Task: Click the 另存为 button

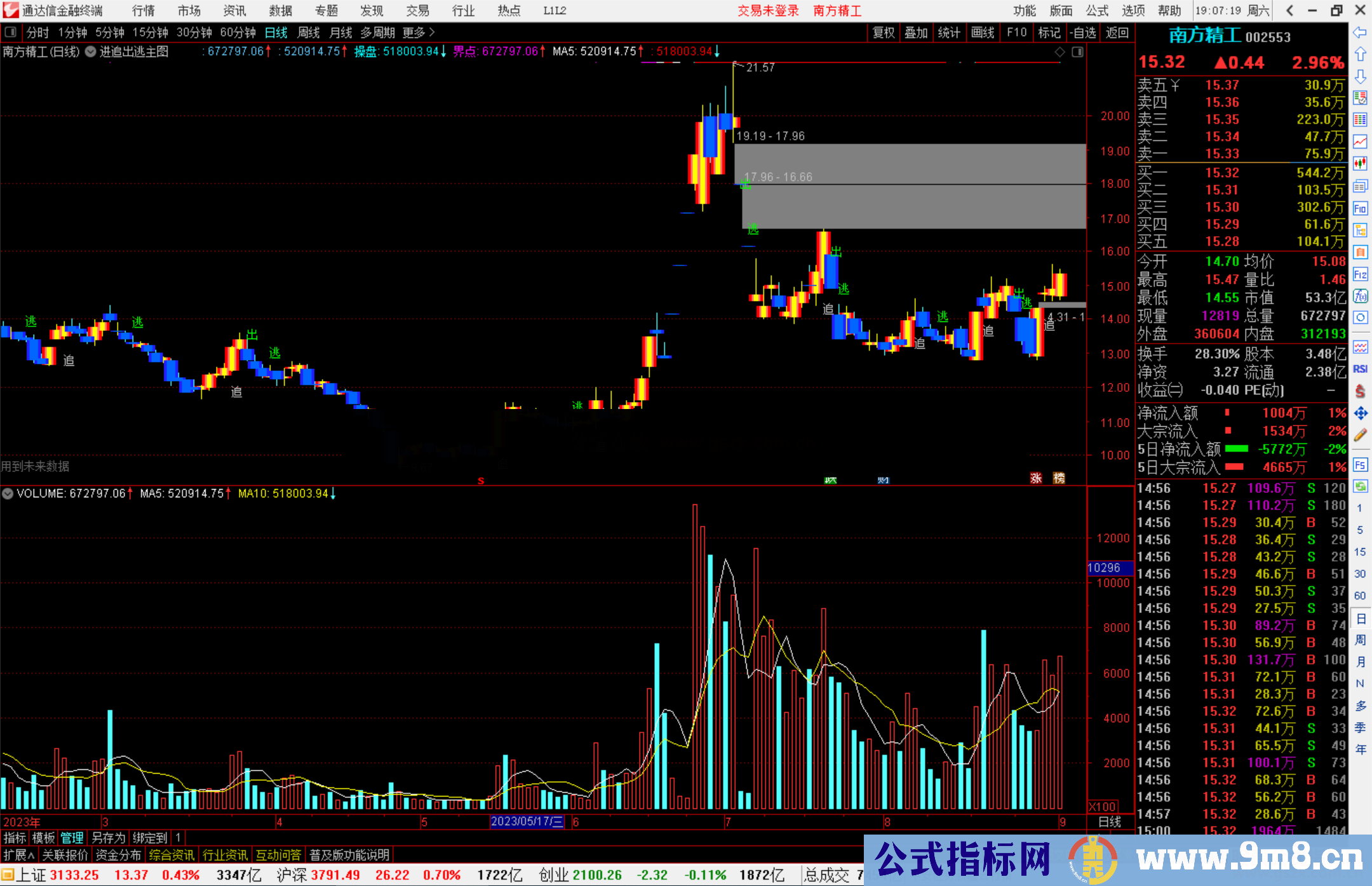Action: point(109,838)
